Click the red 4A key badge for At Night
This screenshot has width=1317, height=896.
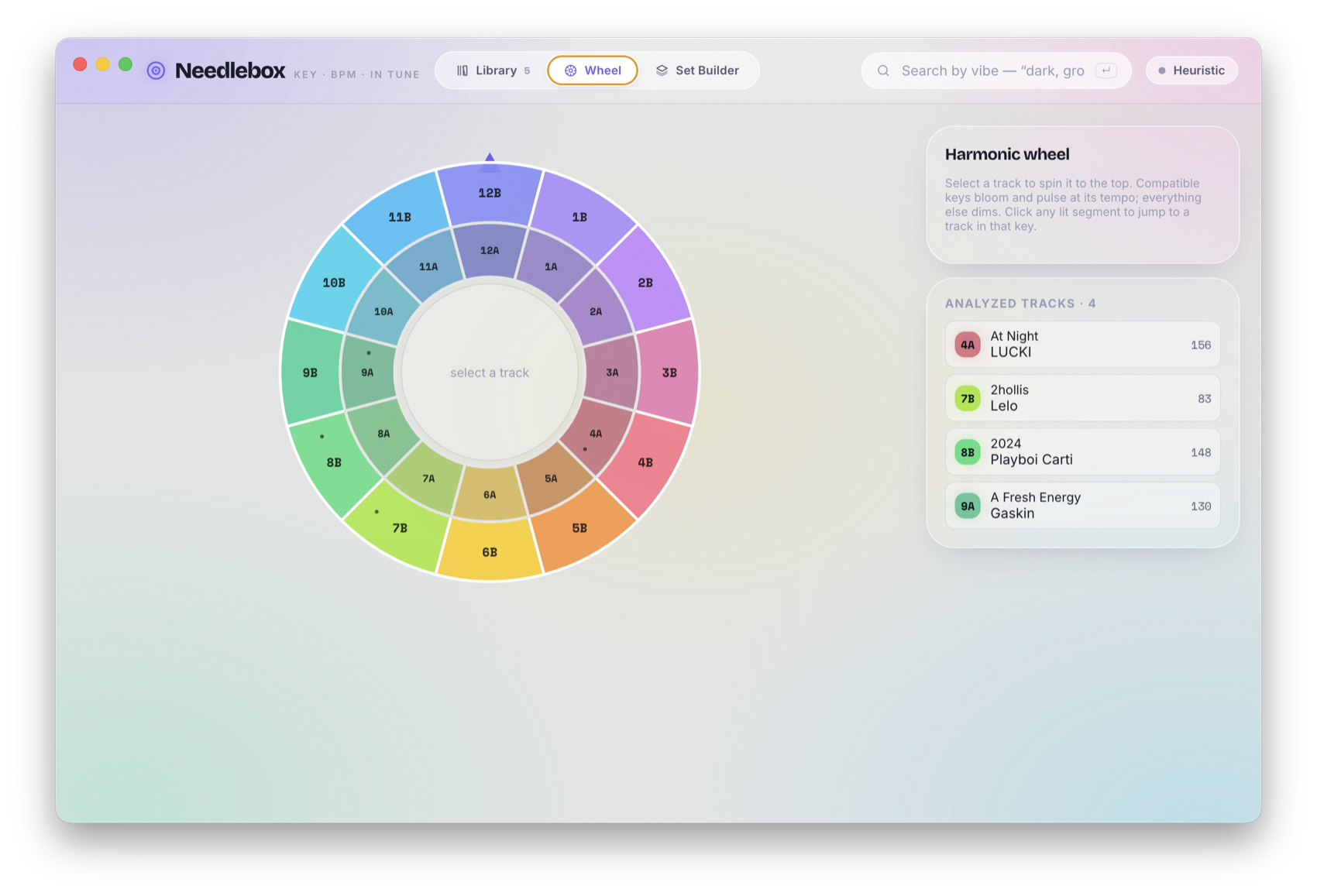click(968, 345)
